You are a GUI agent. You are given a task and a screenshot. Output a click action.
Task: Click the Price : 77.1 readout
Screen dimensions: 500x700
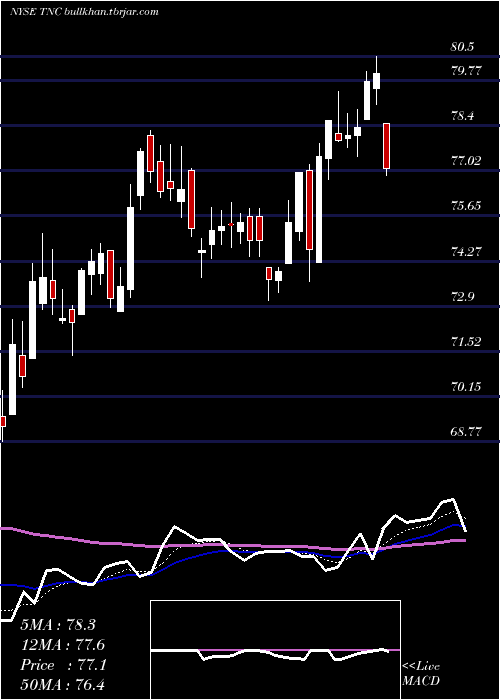click(63, 665)
